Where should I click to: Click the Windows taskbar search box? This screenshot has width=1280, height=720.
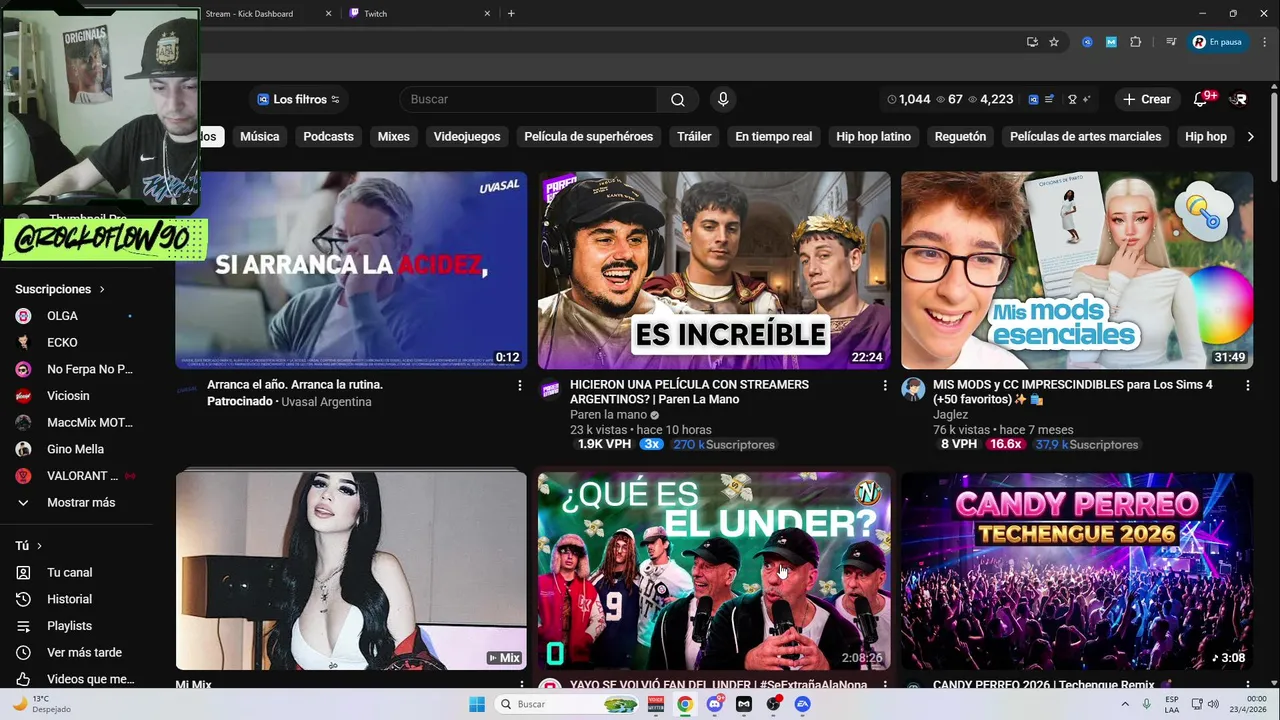[568, 704]
